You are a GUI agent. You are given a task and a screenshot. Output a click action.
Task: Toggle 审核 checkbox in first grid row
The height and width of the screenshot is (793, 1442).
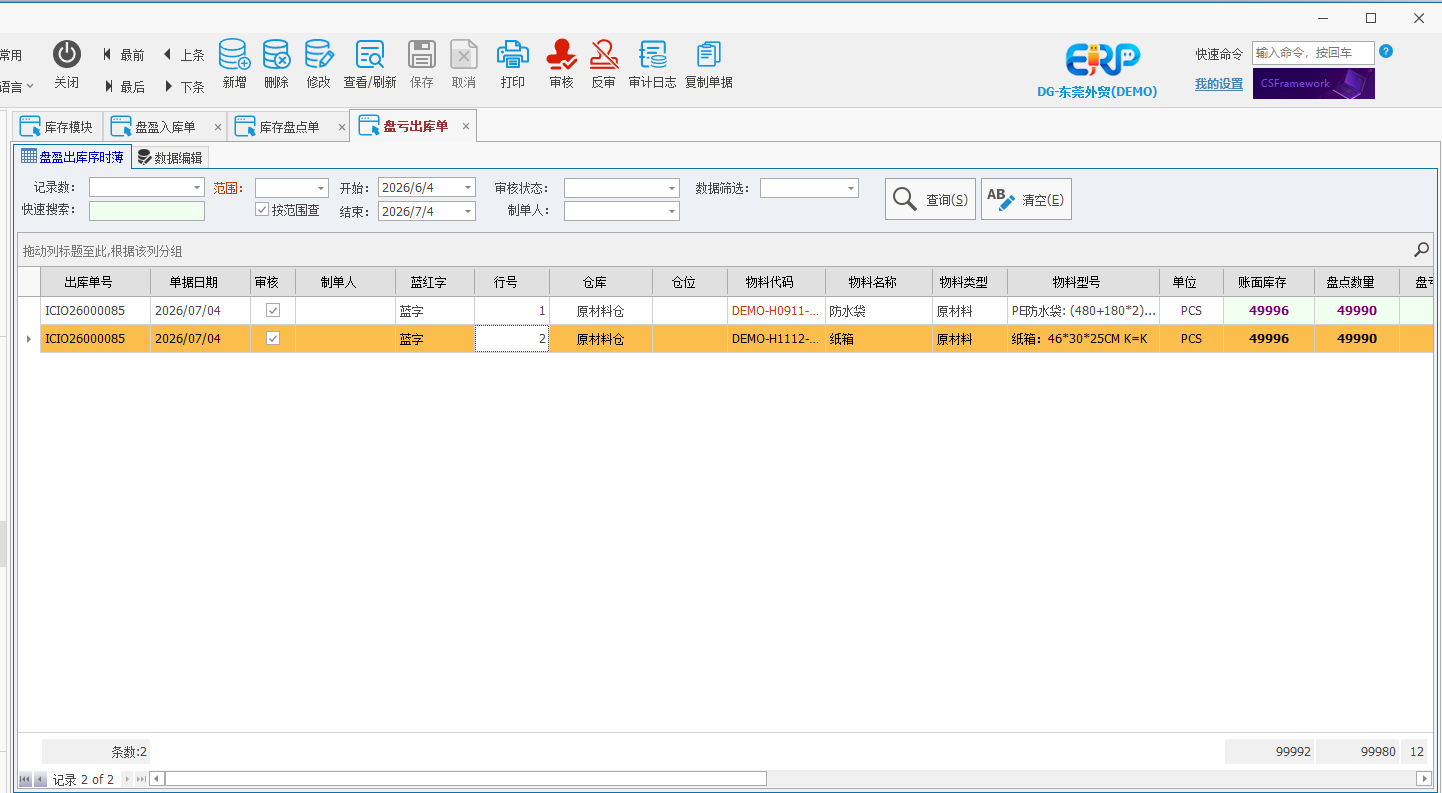pyautogui.click(x=273, y=311)
